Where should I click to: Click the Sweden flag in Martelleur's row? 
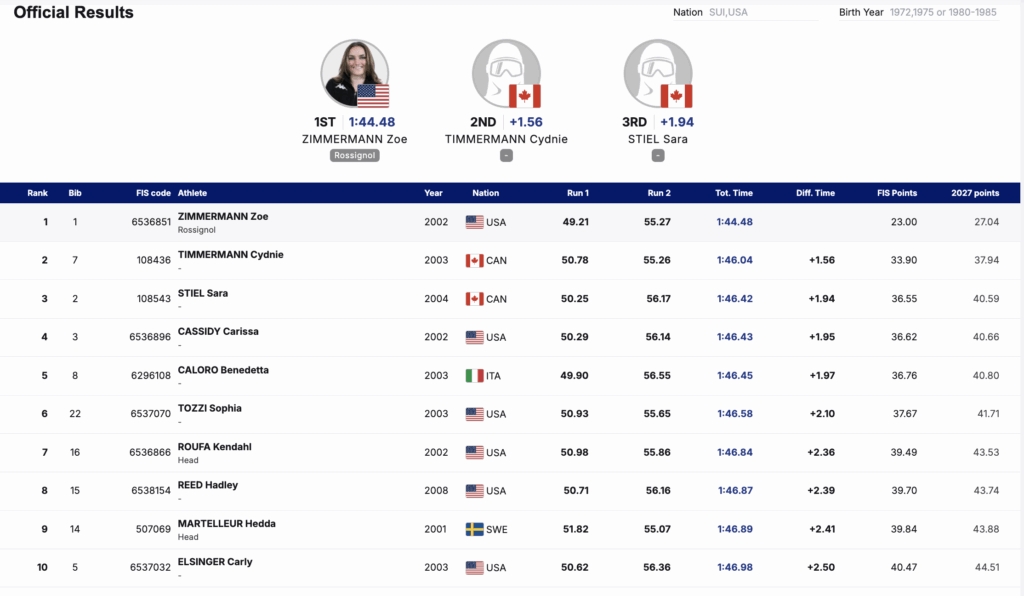pos(474,529)
